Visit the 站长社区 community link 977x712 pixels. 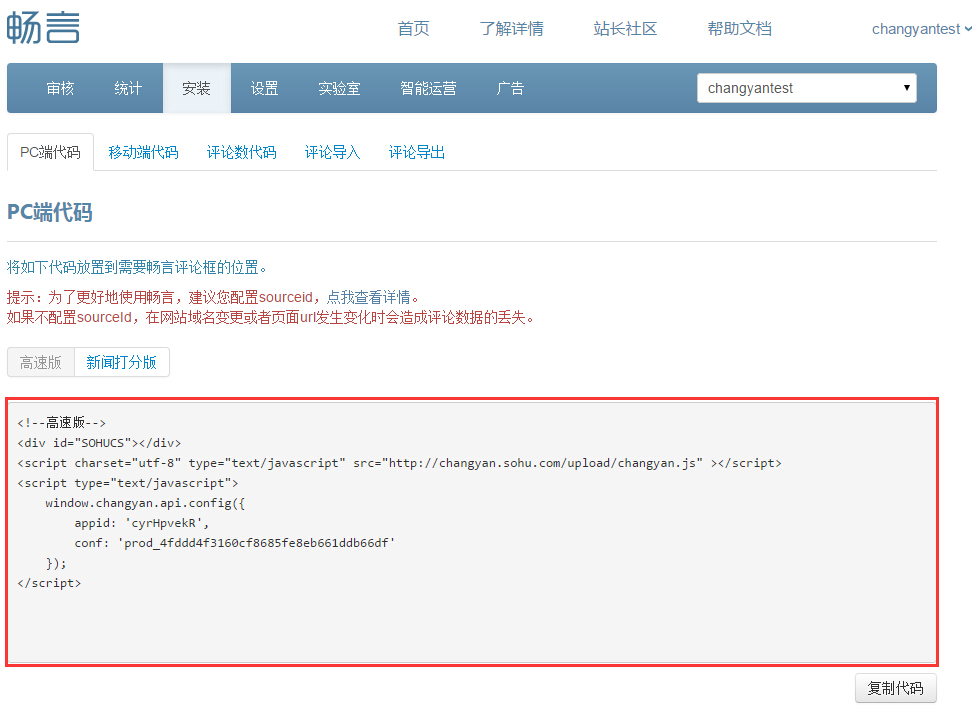pyautogui.click(x=625, y=29)
